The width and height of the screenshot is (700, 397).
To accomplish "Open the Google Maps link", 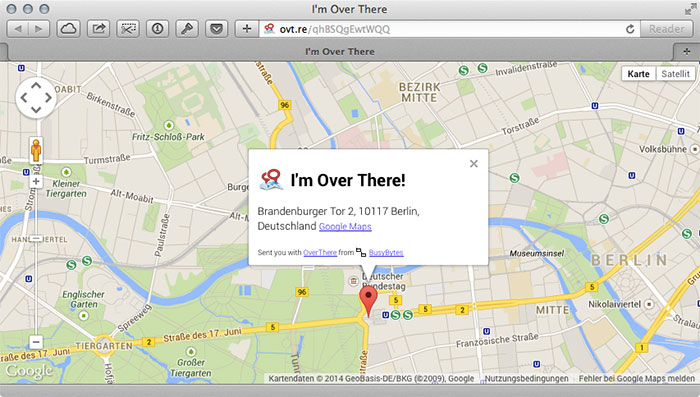I will [345, 226].
